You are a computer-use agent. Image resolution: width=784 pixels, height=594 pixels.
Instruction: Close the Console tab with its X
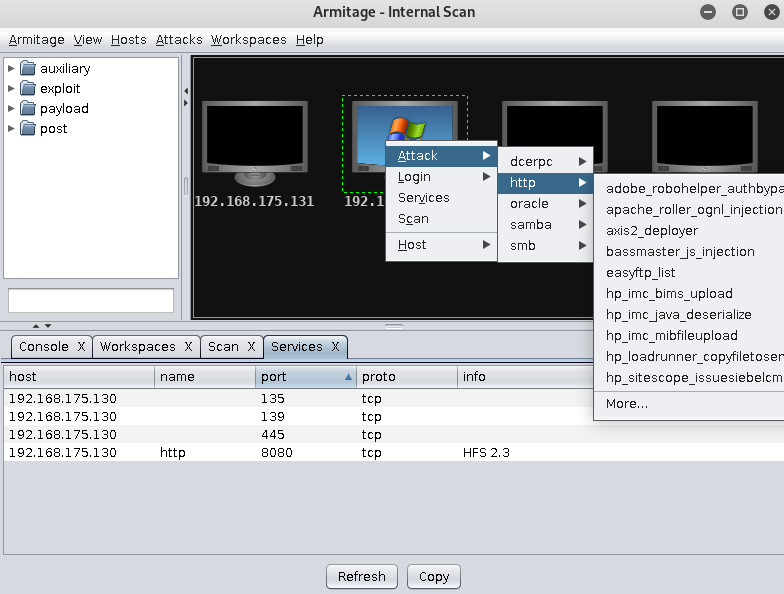pos(81,346)
